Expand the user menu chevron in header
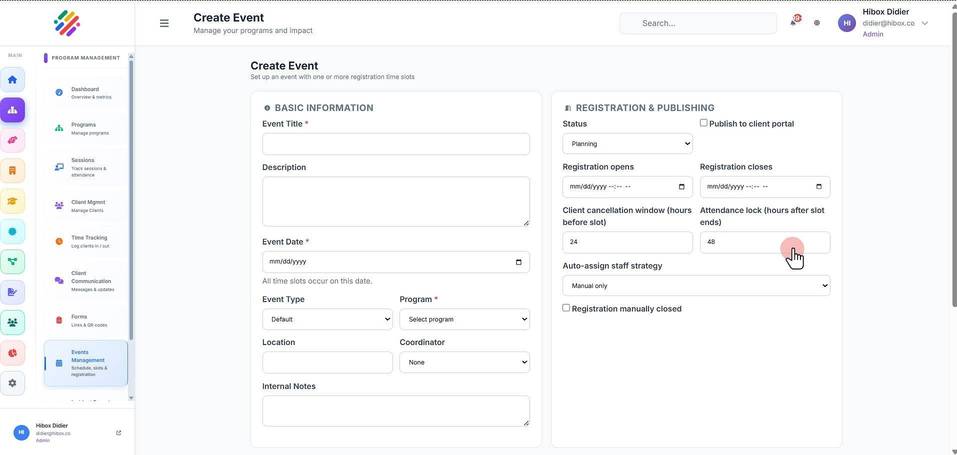957x455 pixels. [925, 23]
